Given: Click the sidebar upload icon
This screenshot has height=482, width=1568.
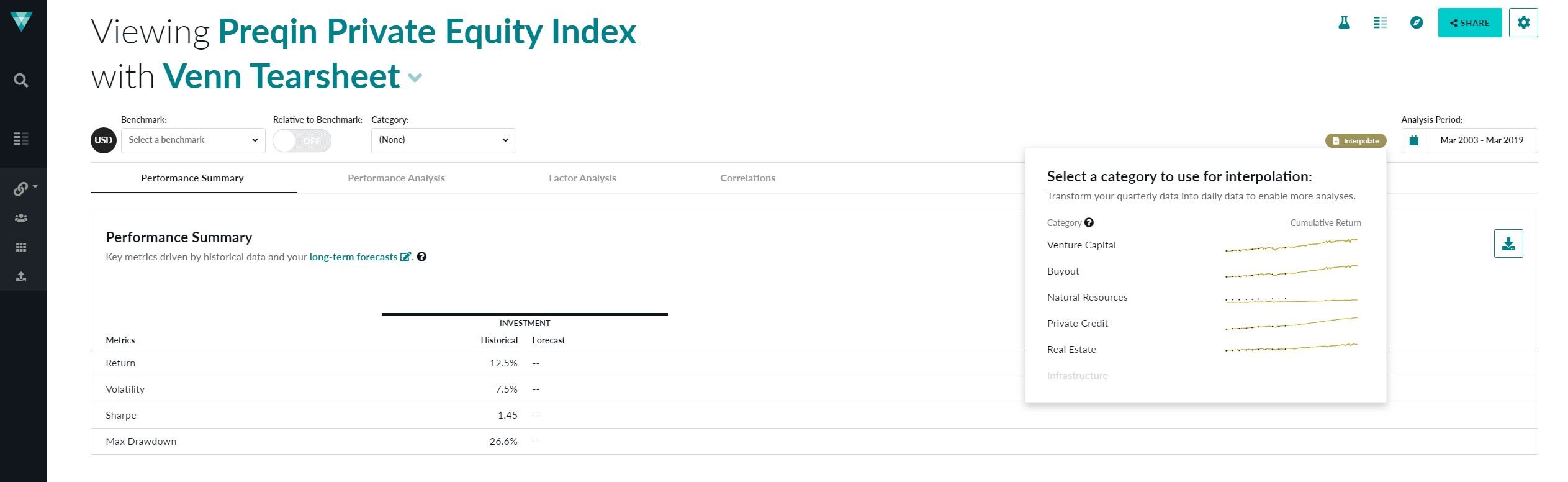Looking at the screenshot, I should (x=21, y=276).
